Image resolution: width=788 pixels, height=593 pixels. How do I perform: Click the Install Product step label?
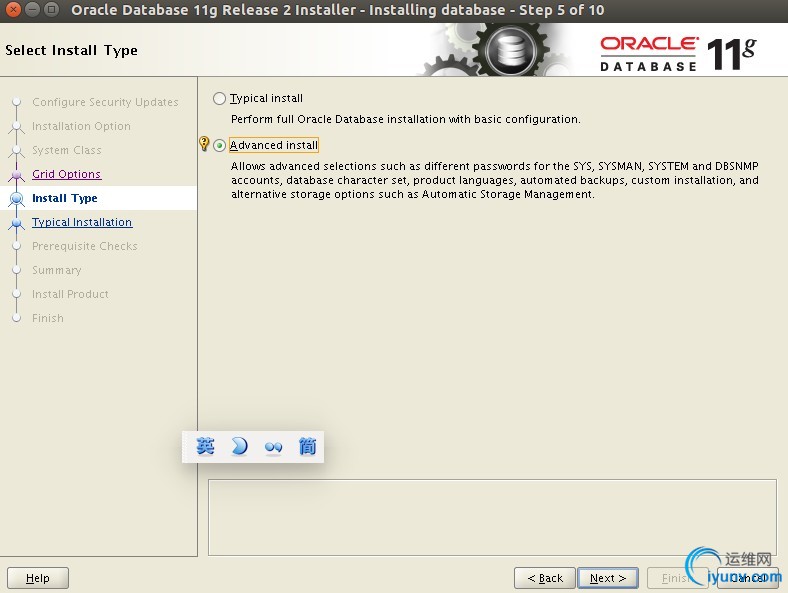click(70, 294)
